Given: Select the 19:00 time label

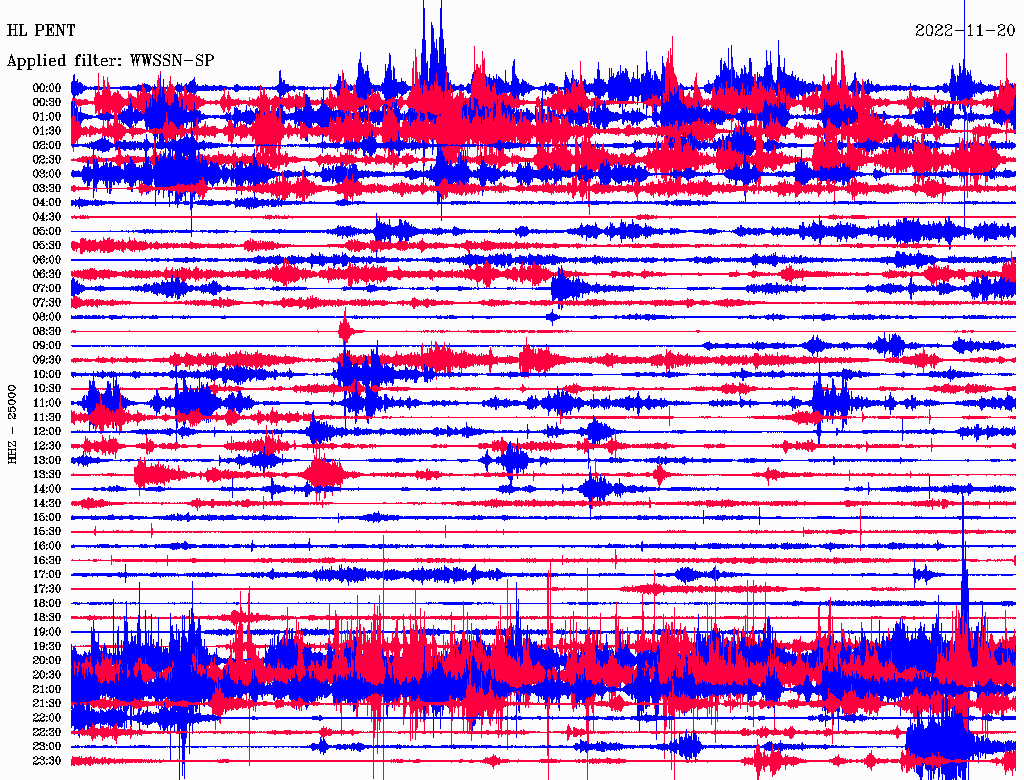Looking at the screenshot, I should [47, 632].
